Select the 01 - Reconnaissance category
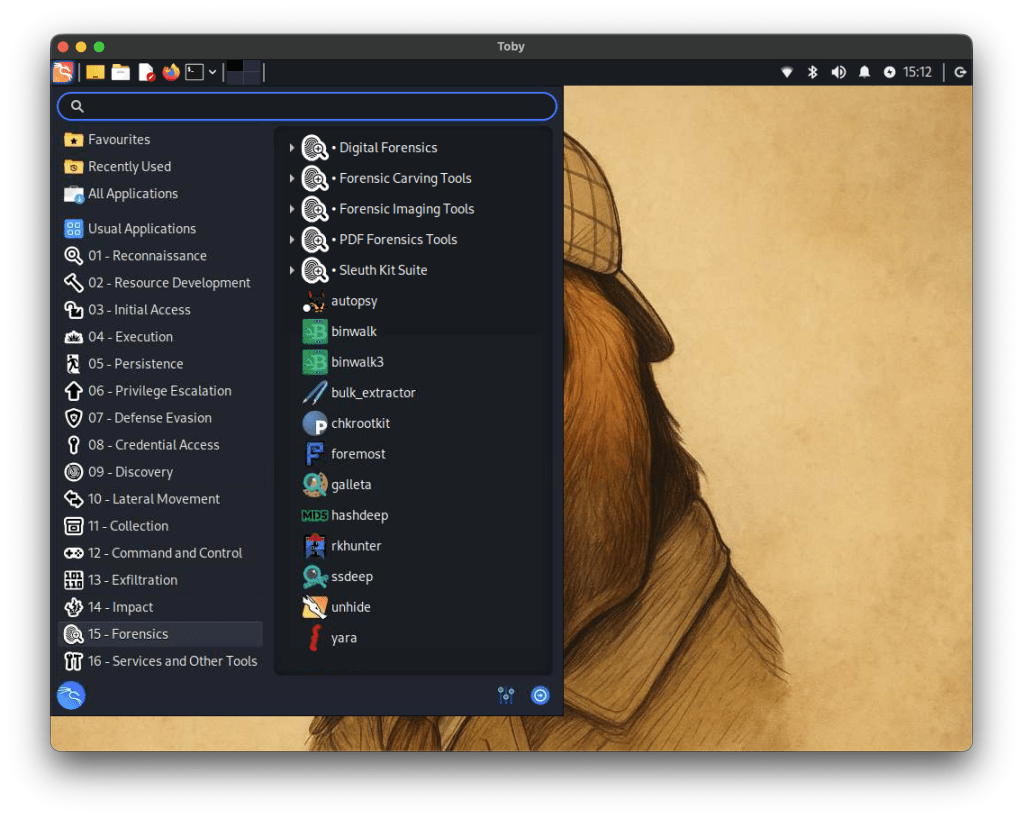 pos(146,256)
